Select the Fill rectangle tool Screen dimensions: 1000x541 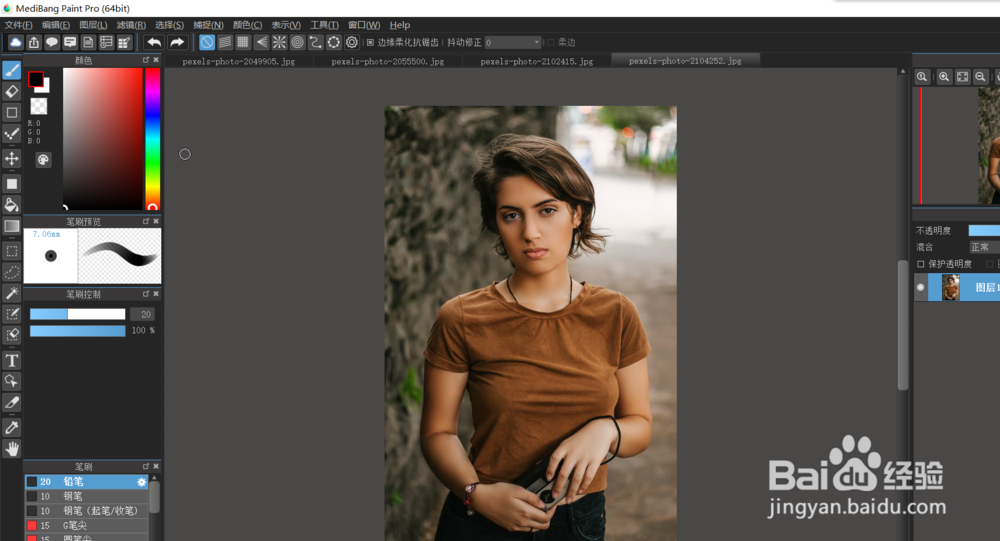coord(11,184)
